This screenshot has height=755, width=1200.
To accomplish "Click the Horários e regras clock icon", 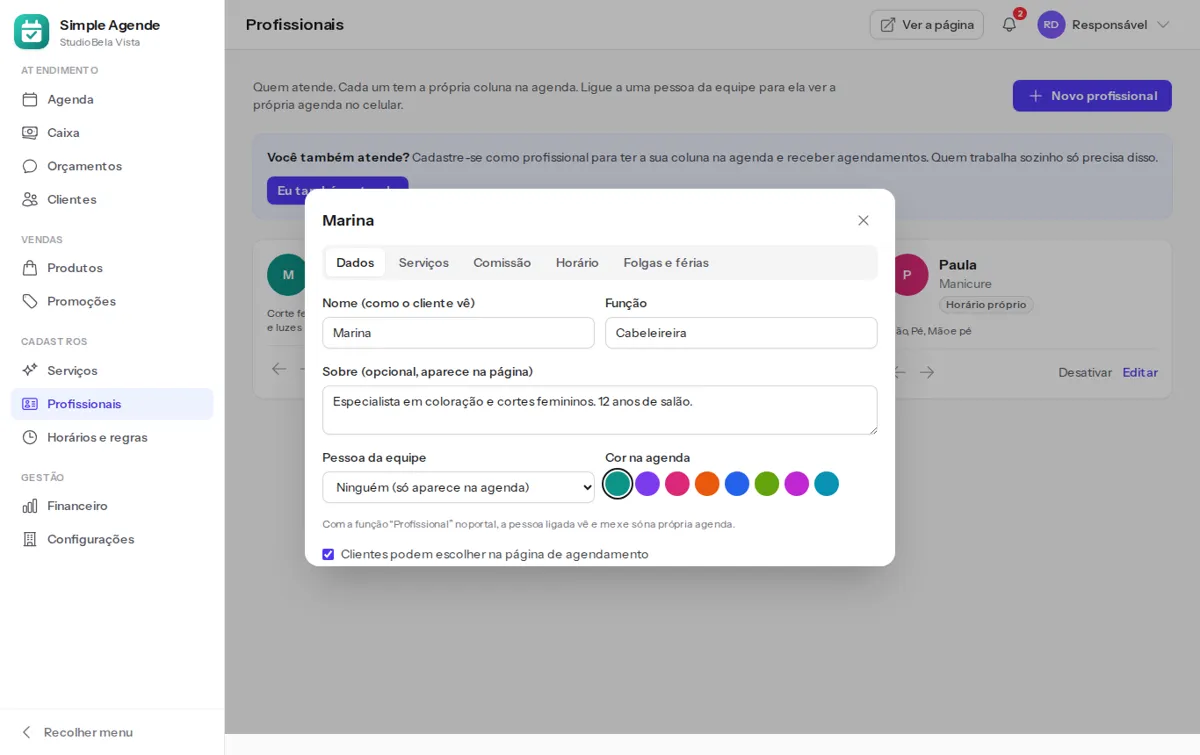I will coord(30,437).
